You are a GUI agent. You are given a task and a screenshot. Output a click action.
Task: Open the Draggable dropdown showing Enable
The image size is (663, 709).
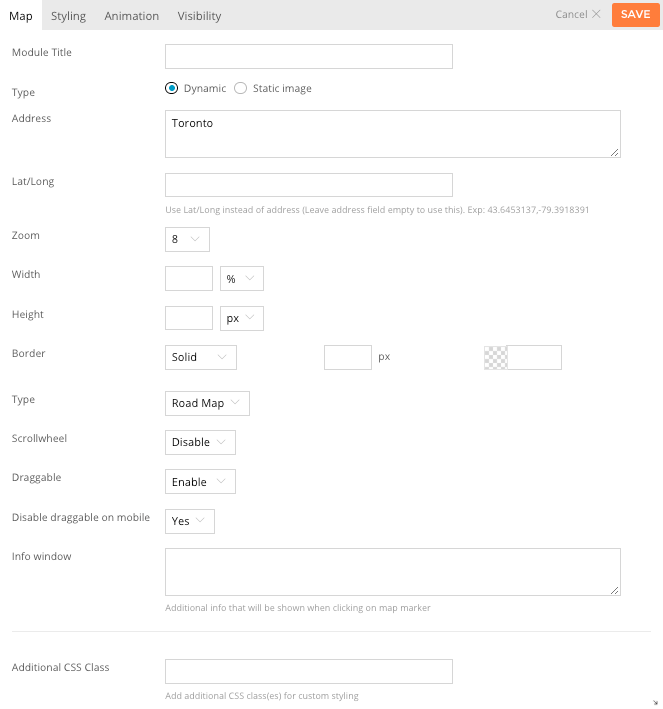200,482
